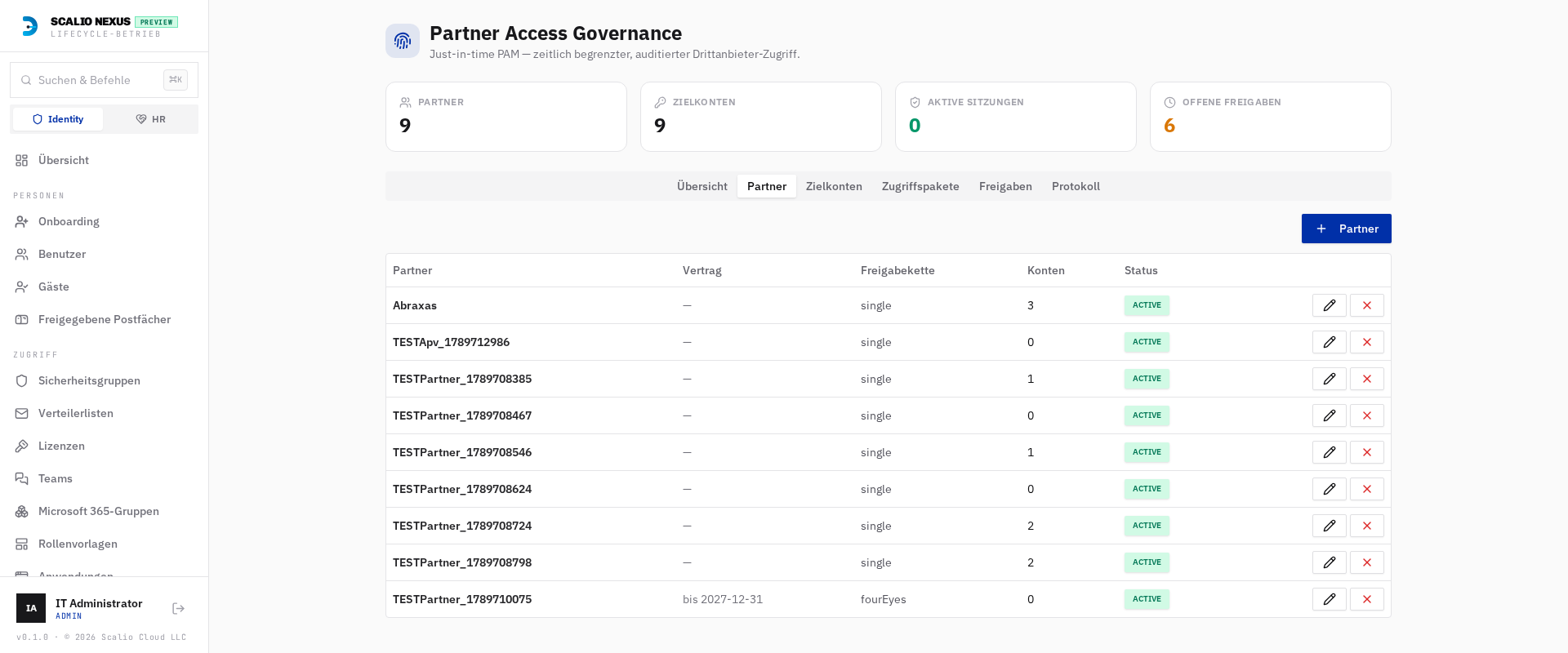Go to sidebar Übersicht dashboard
The image size is (1568, 653).
[x=104, y=160]
